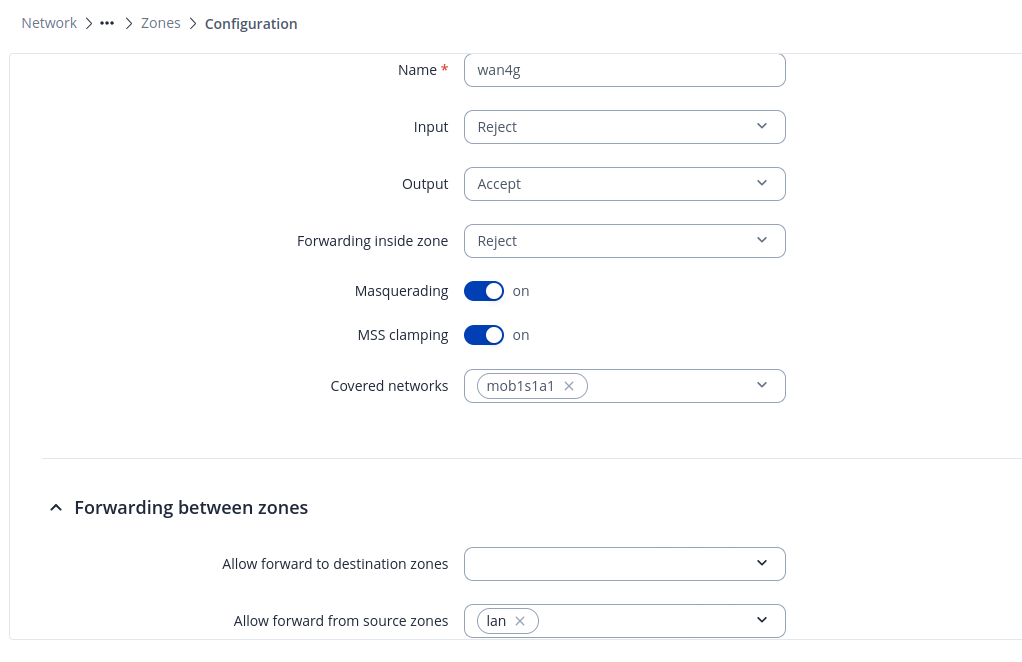Open the Allow forward to destination zones field
The height and width of the screenshot is (662, 1022).
(x=610, y=564)
